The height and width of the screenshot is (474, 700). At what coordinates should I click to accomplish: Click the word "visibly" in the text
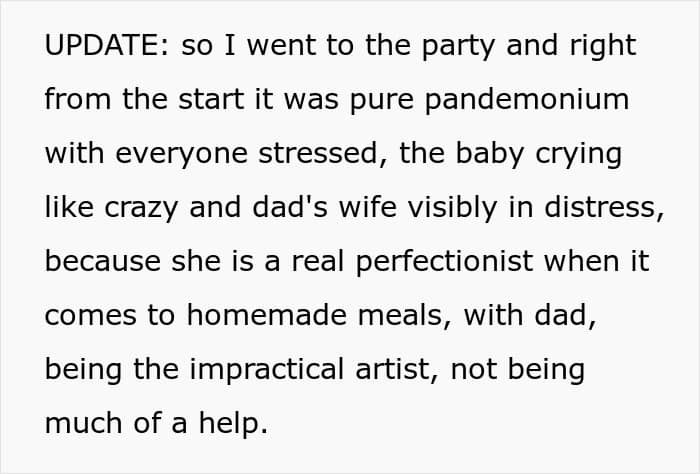coord(453,208)
